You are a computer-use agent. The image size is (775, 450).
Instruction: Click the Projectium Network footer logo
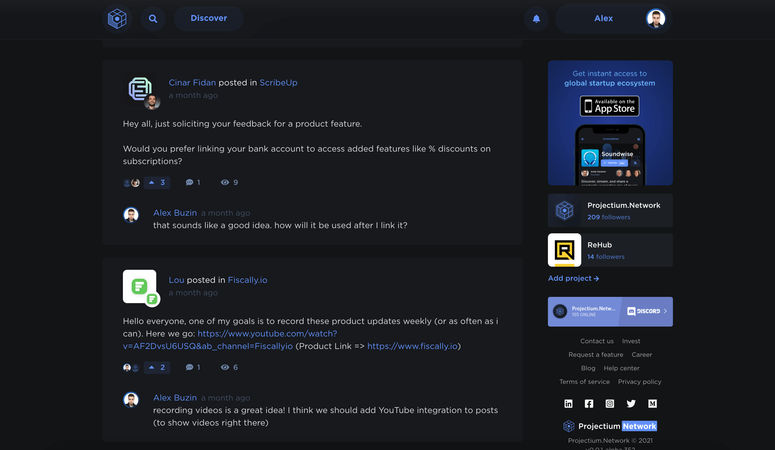tap(610, 426)
